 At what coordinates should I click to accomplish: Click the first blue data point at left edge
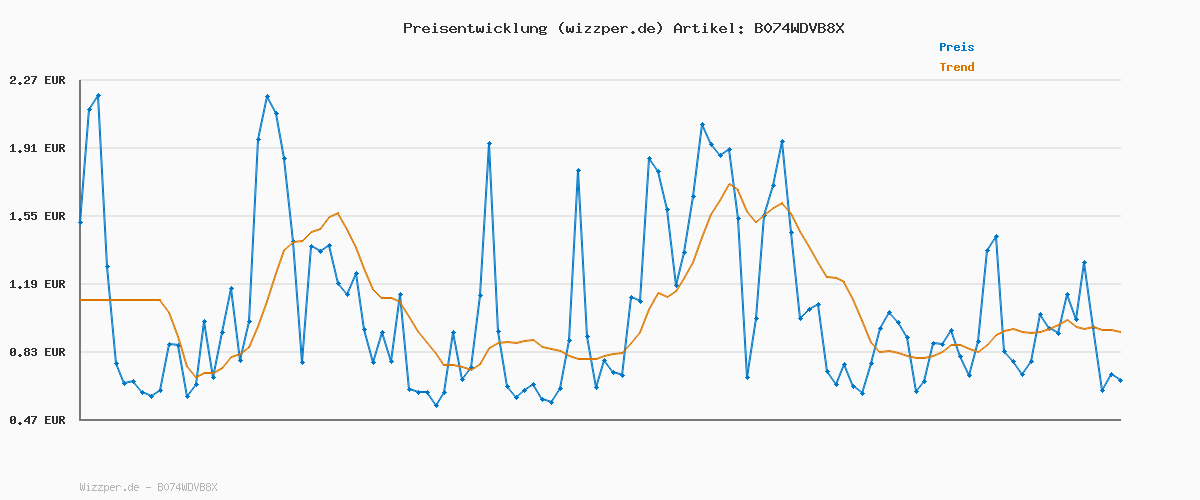[x=80, y=222]
